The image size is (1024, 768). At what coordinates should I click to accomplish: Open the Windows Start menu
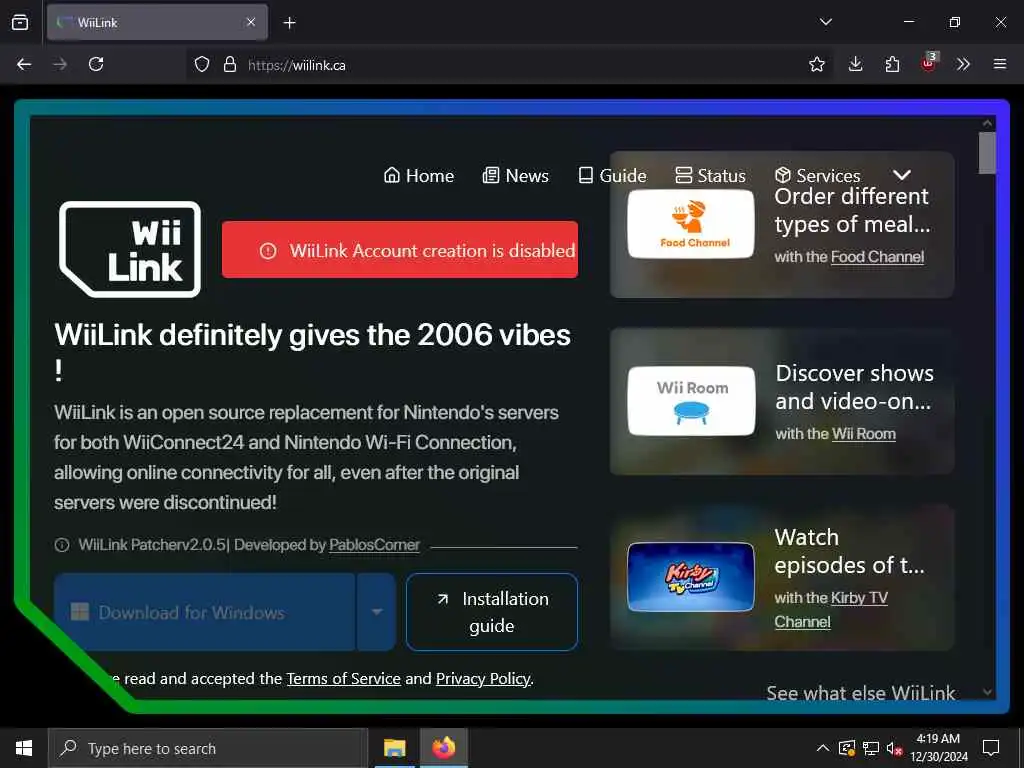24,748
